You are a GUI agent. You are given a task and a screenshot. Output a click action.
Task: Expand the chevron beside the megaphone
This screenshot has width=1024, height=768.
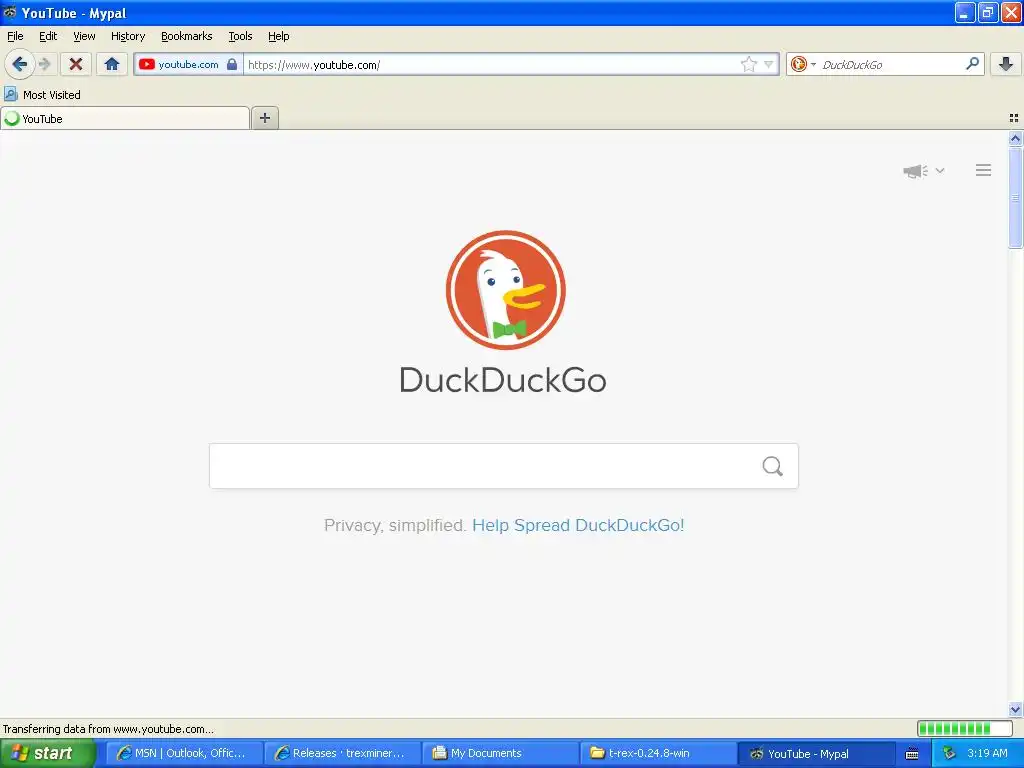click(940, 170)
